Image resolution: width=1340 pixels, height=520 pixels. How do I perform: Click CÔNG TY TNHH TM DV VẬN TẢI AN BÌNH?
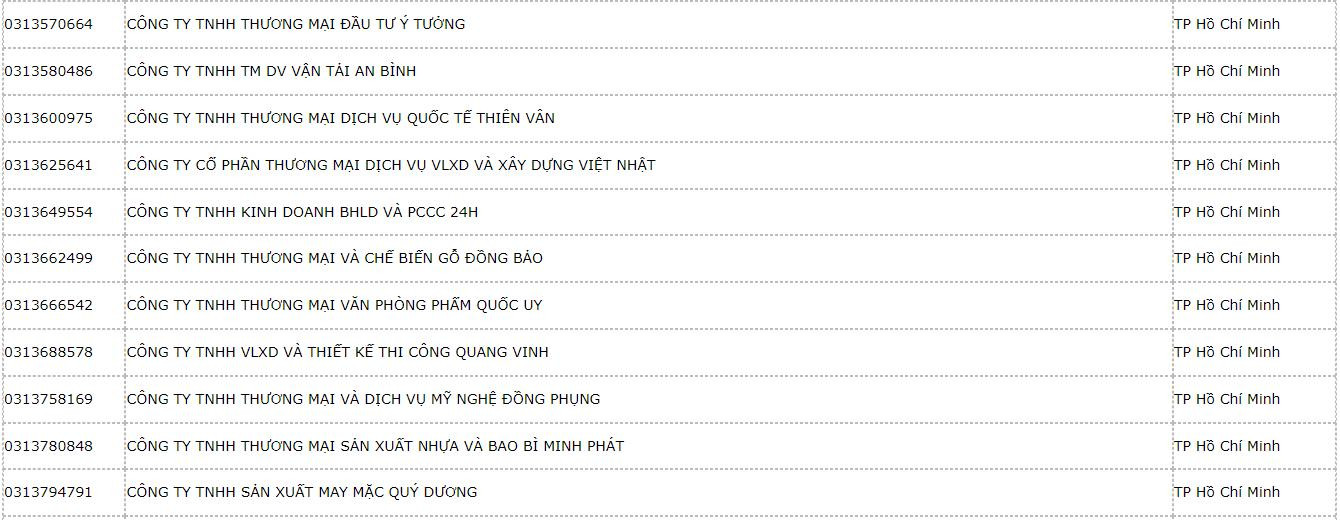(x=271, y=71)
